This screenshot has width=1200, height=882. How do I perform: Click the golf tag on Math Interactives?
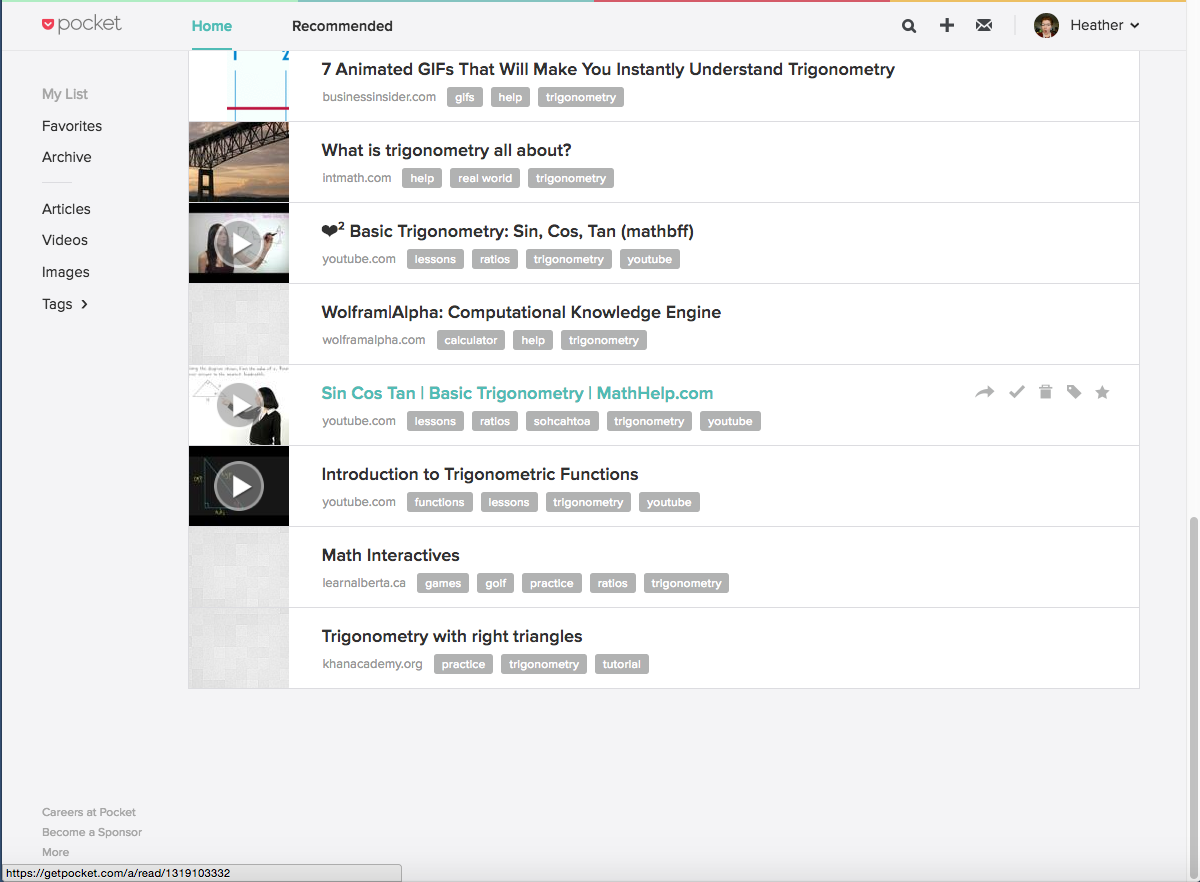click(x=496, y=583)
